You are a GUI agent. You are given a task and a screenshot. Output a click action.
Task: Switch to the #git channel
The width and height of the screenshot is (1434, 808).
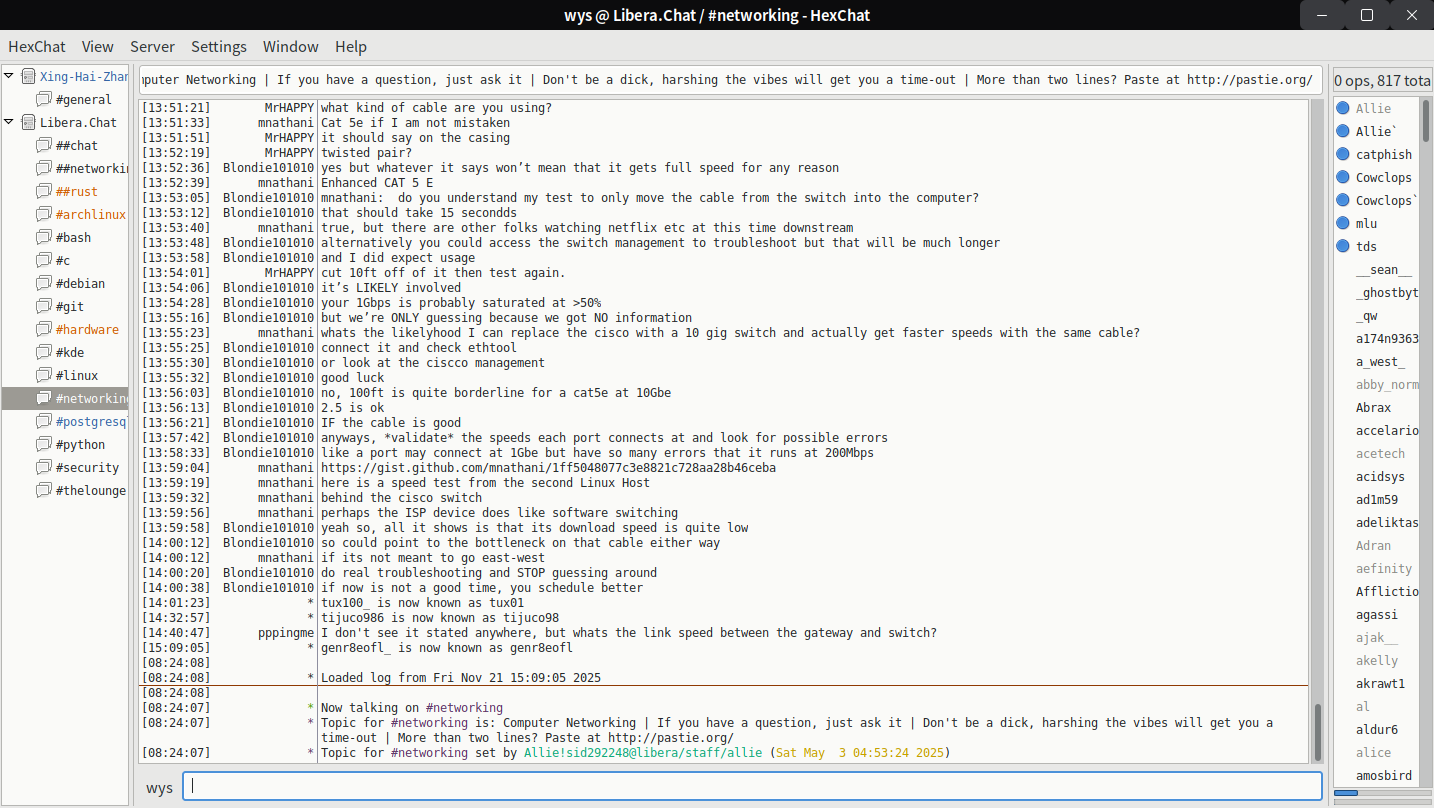point(70,306)
